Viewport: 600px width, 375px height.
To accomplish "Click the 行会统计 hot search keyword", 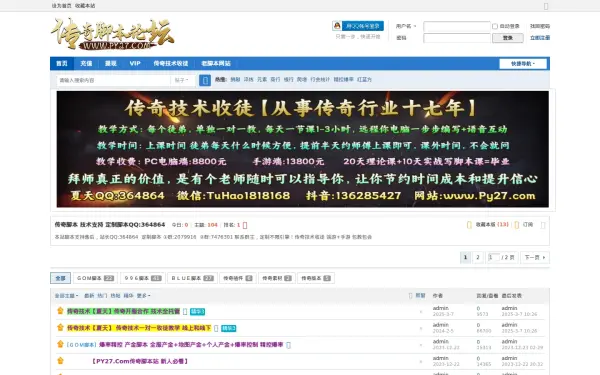I will [320, 80].
